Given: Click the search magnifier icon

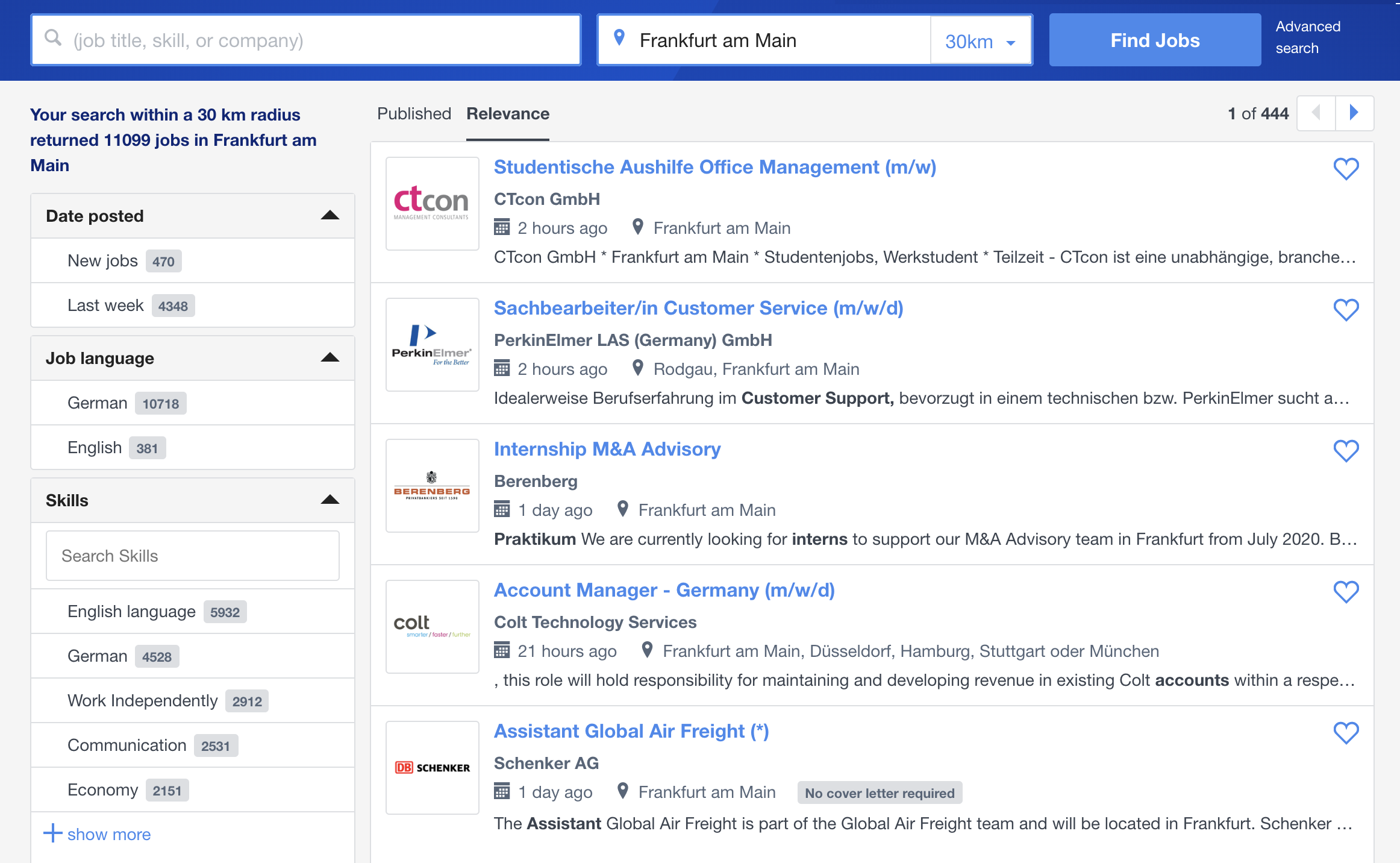Looking at the screenshot, I should point(53,38).
